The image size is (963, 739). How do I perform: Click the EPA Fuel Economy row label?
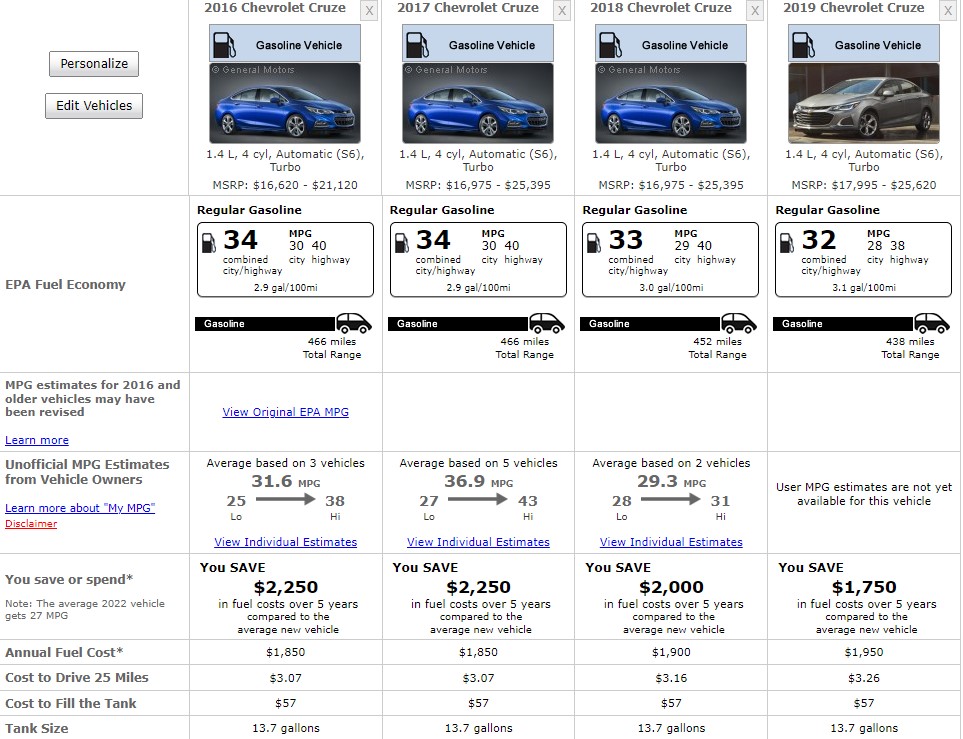65,284
